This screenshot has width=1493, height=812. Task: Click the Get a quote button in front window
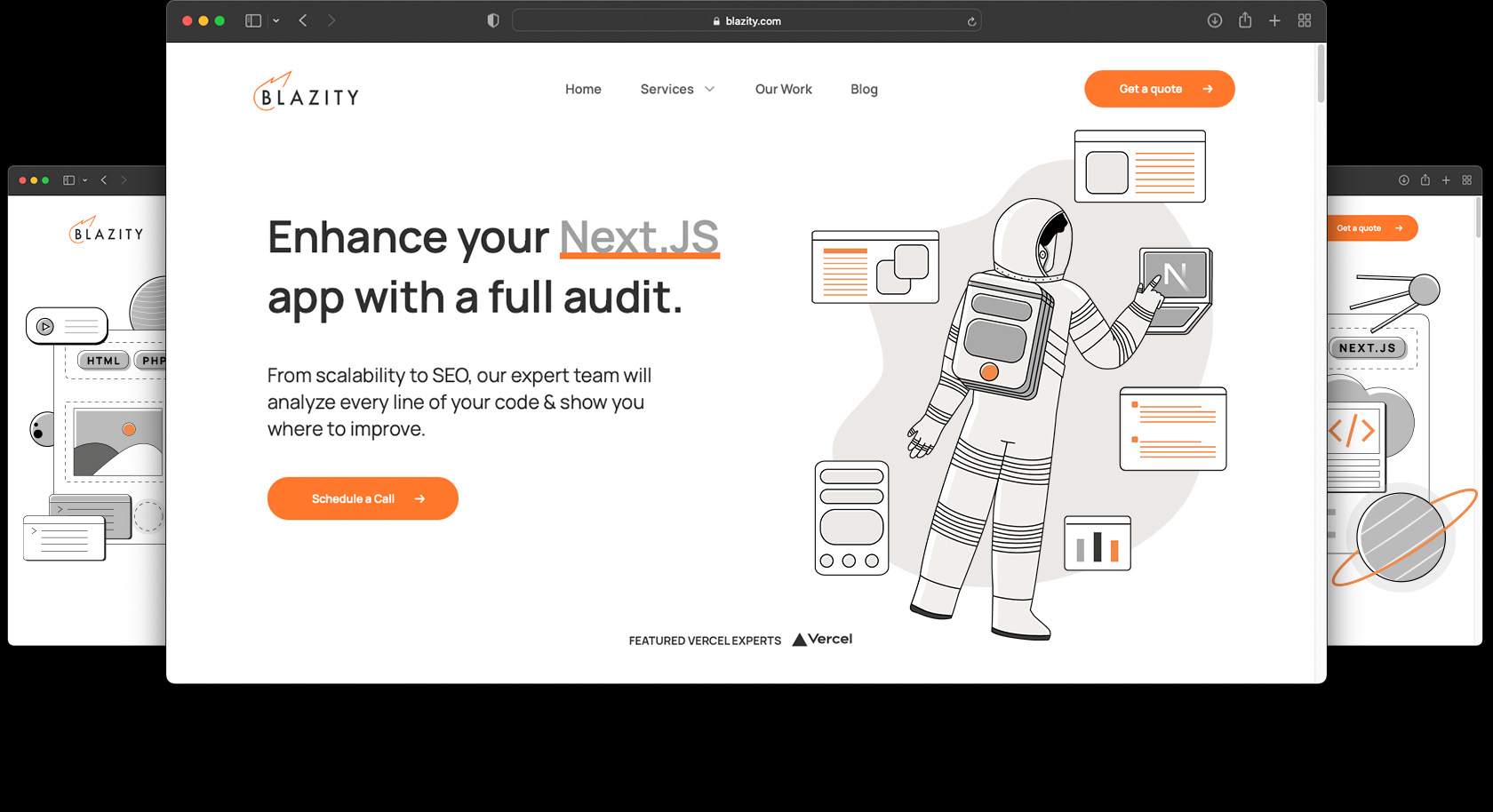(x=1159, y=89)
